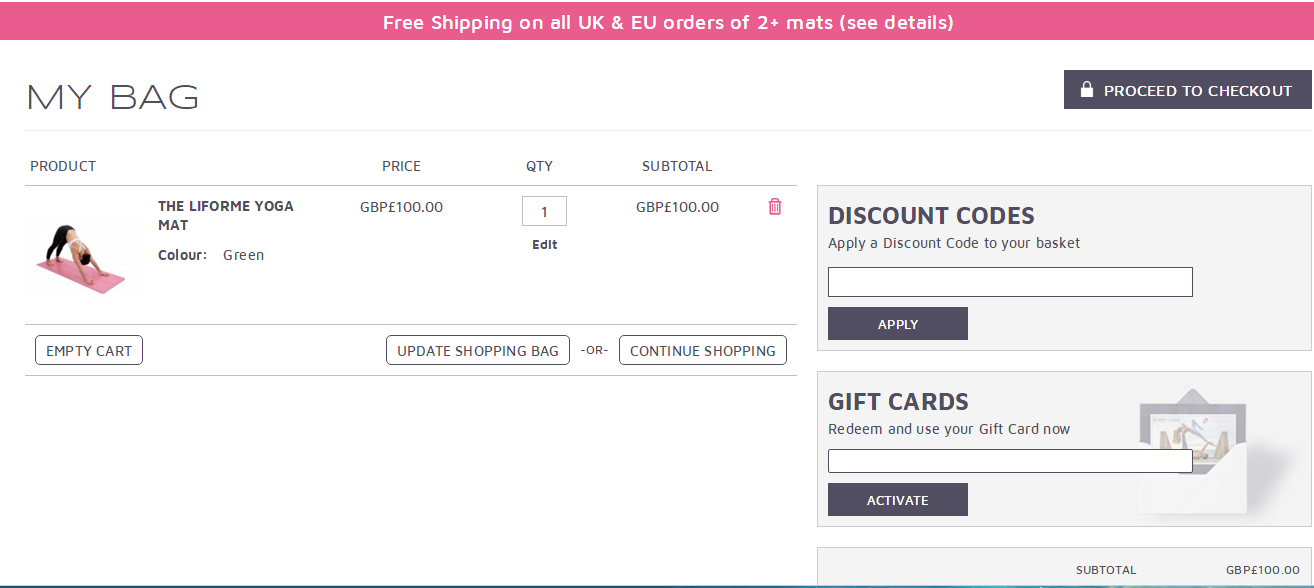Viewport: 1314px width, 588px height.
Task: Empty the cart
Action: [89, 350]
